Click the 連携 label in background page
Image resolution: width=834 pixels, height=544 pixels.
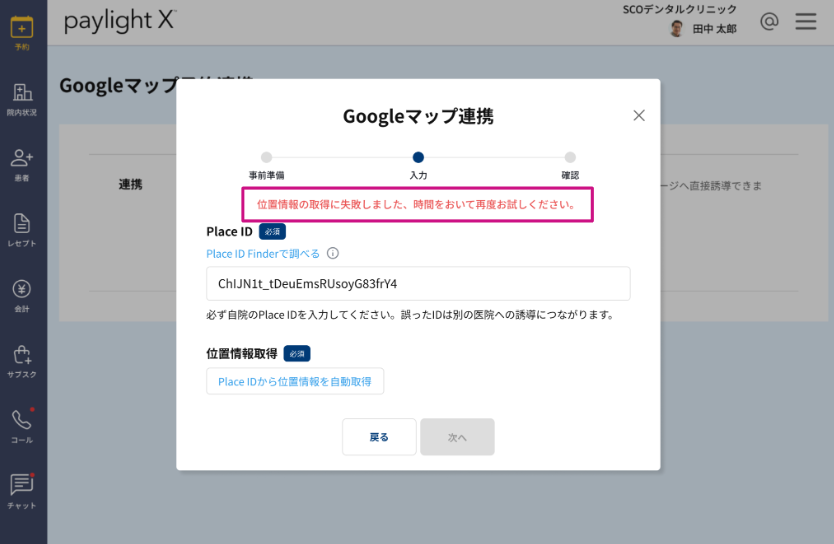(130, 185)
